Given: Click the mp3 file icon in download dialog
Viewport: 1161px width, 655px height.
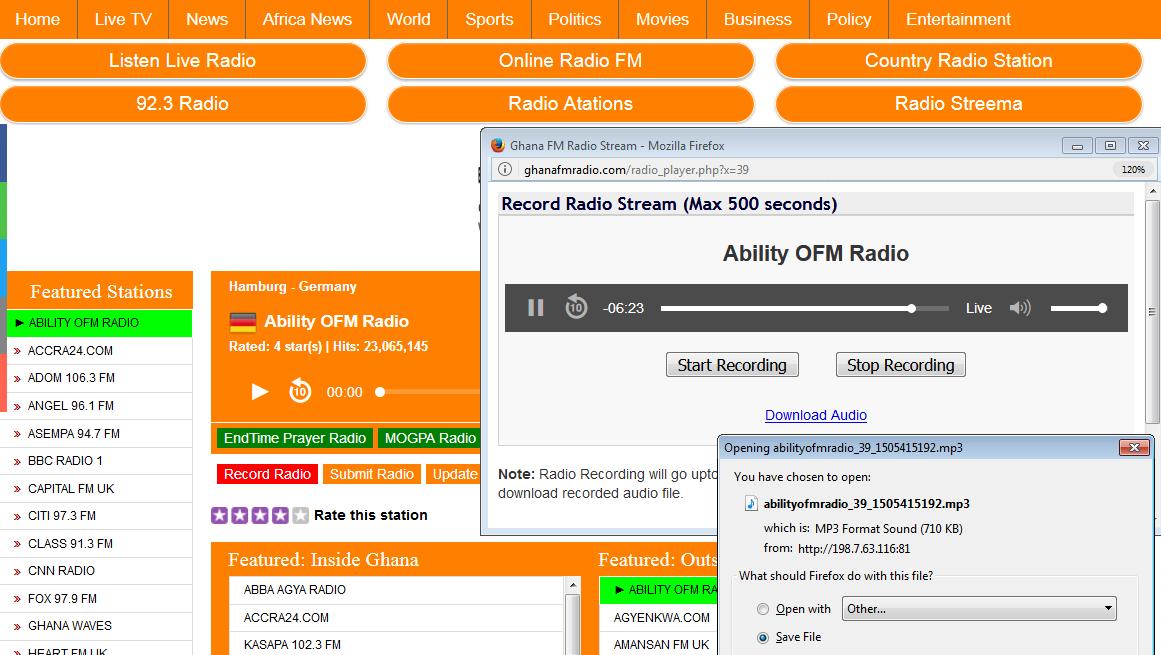Looking at the screenshot, I should pos(751,504).
